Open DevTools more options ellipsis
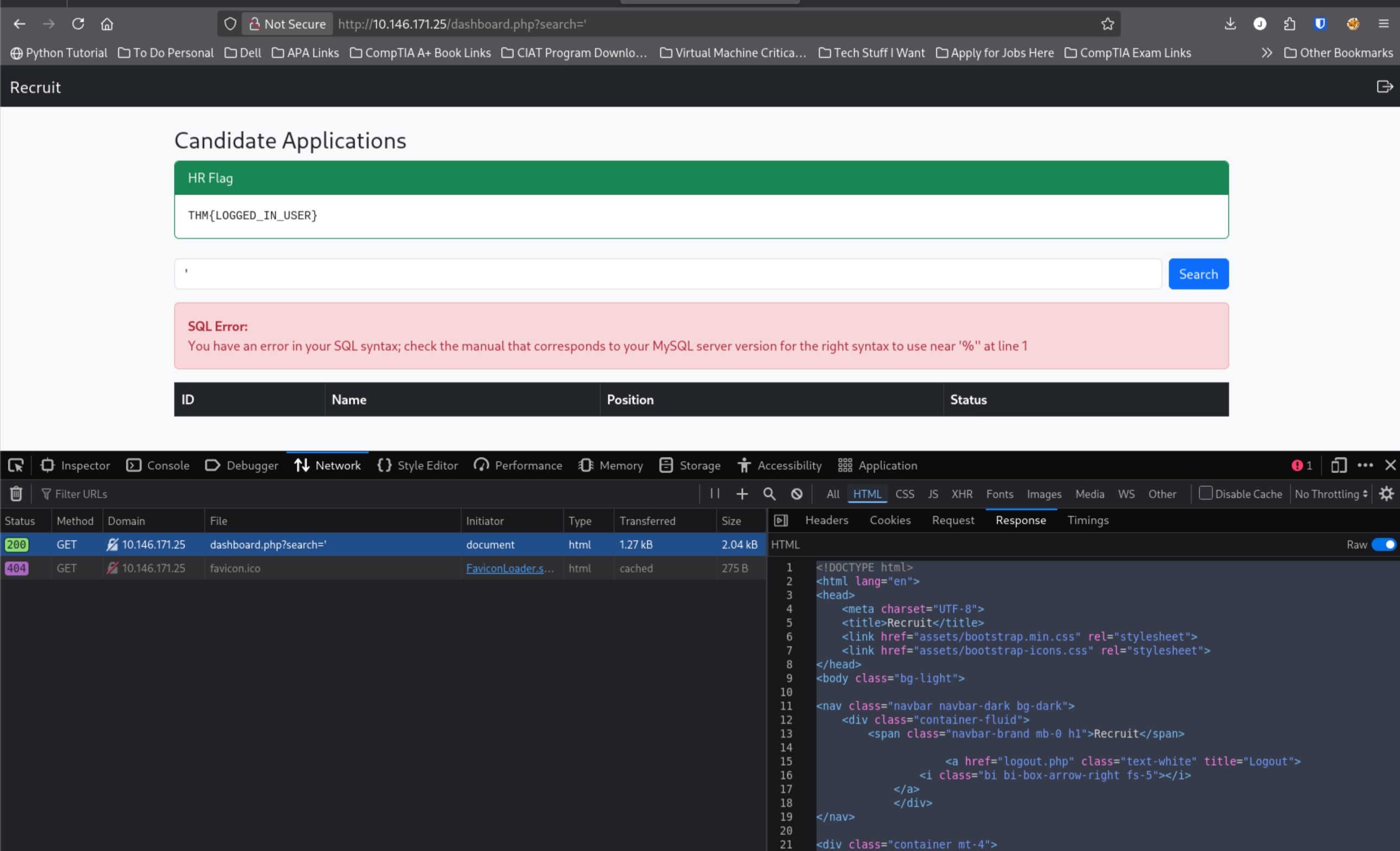Image resolution: width=1400 pixels, height=851 pixels. (1365, 465)
